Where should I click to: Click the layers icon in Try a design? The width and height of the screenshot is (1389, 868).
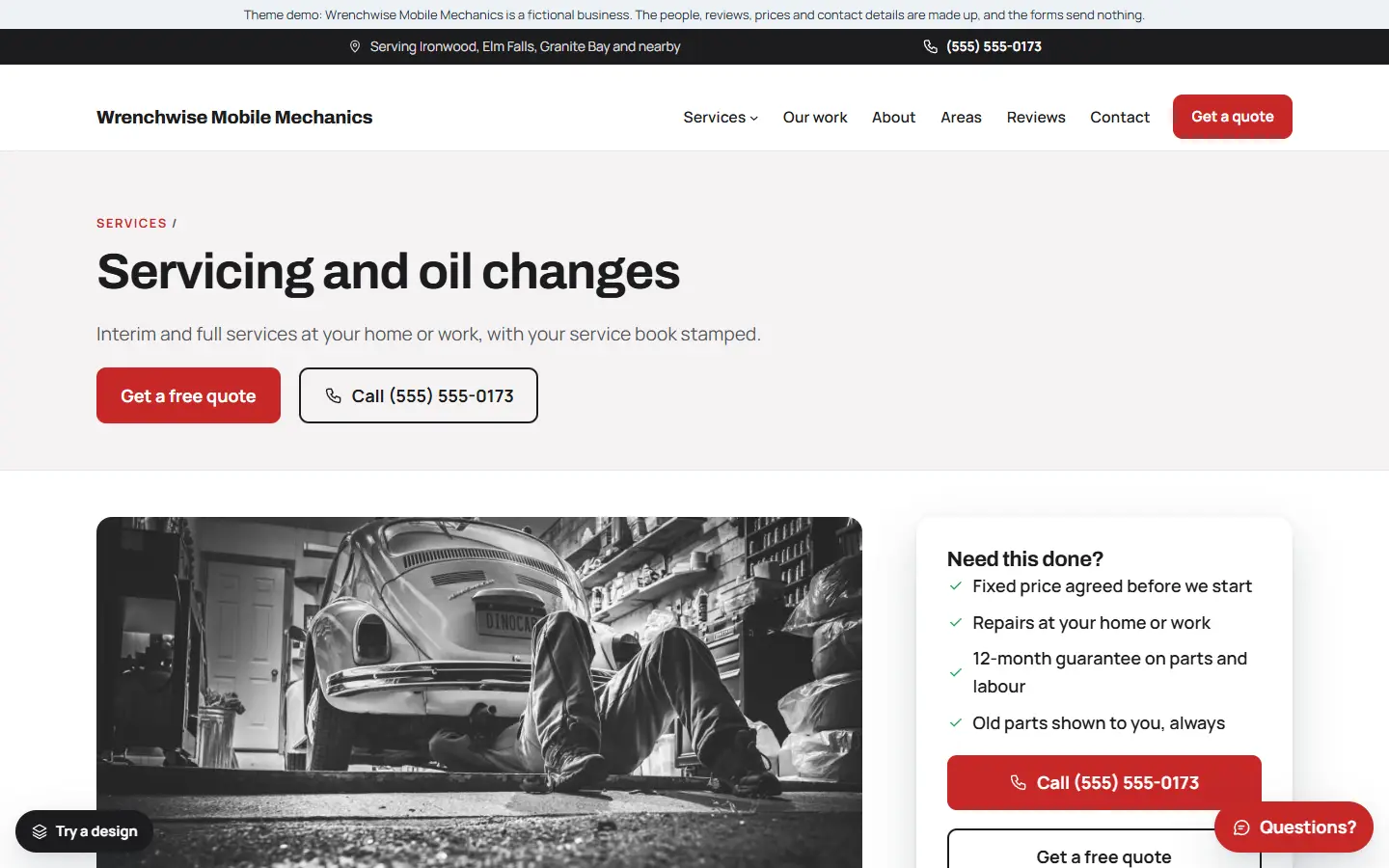tap(40, 831)
